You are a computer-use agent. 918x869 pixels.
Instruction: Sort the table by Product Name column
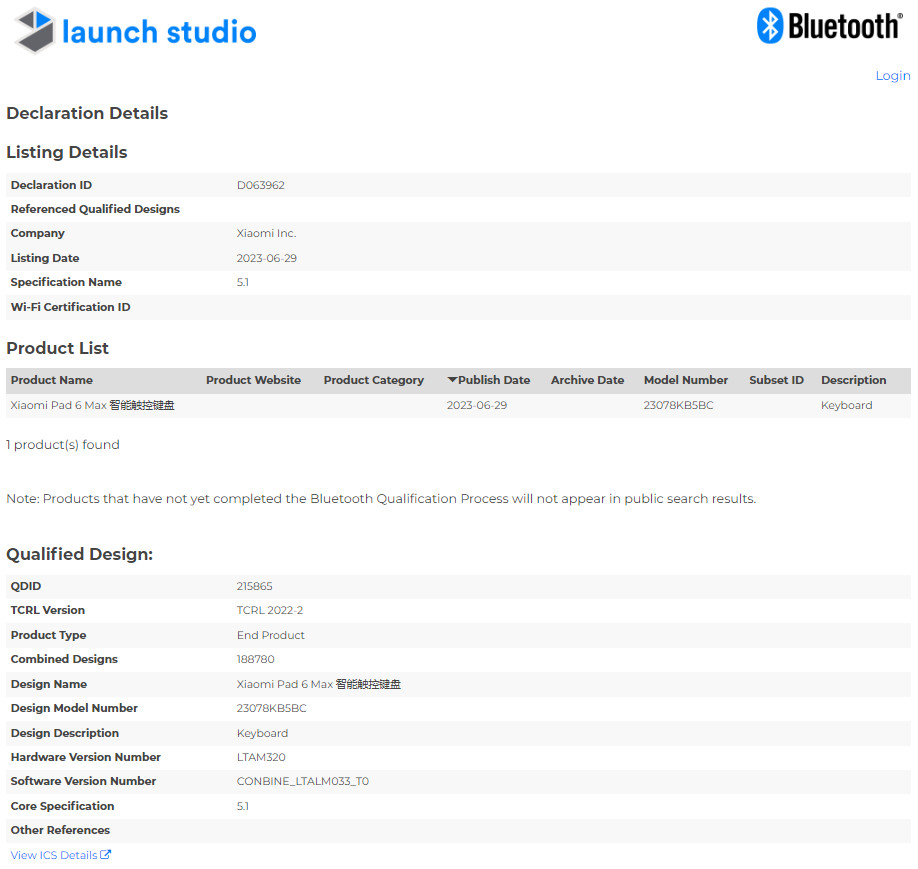coord(52,380)
